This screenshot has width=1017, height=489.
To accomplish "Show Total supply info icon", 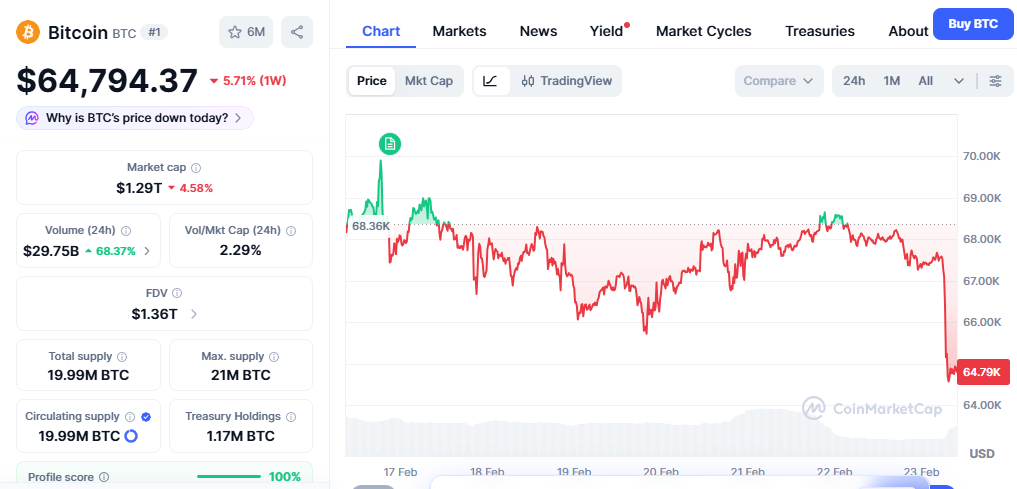I will [x=122, y=356].
